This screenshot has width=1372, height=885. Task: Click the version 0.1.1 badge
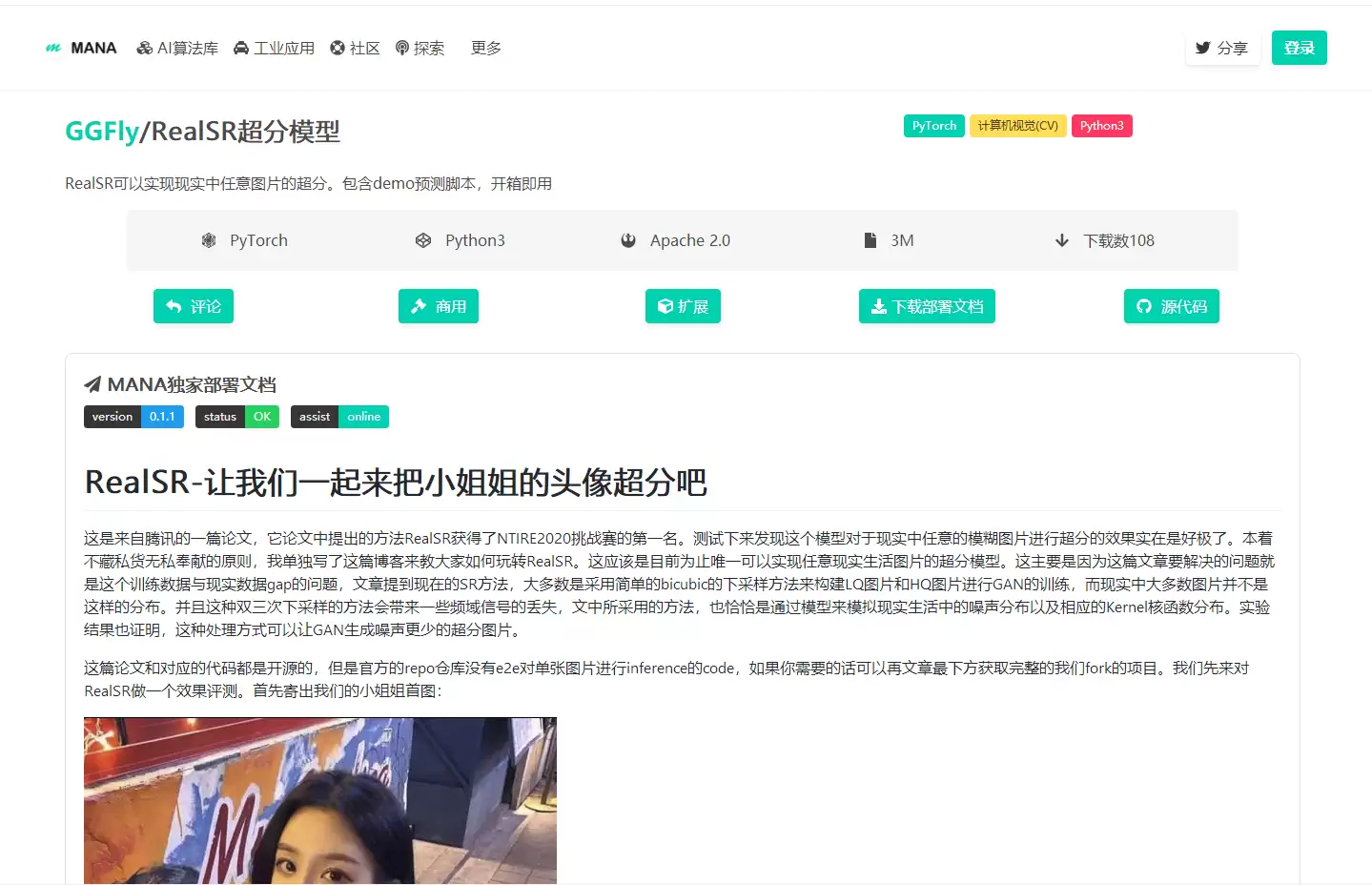pyautogui.click(x=133, y=417)
